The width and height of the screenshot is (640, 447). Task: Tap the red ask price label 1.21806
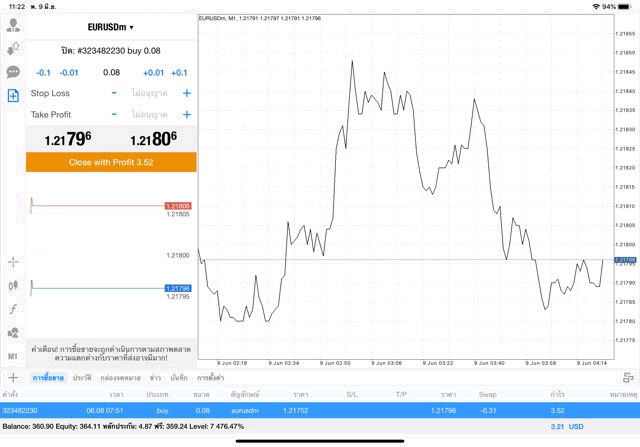coord(178,206)
